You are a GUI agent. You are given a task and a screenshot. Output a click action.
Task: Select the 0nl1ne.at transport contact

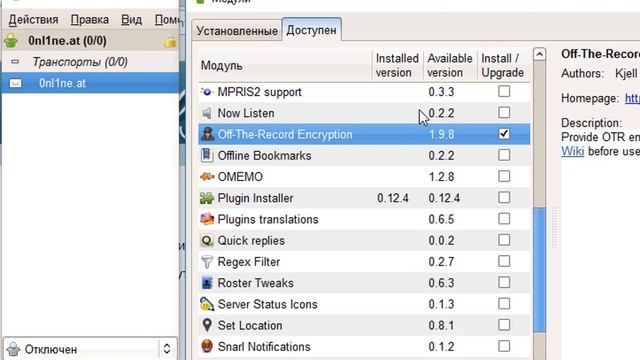90,83
